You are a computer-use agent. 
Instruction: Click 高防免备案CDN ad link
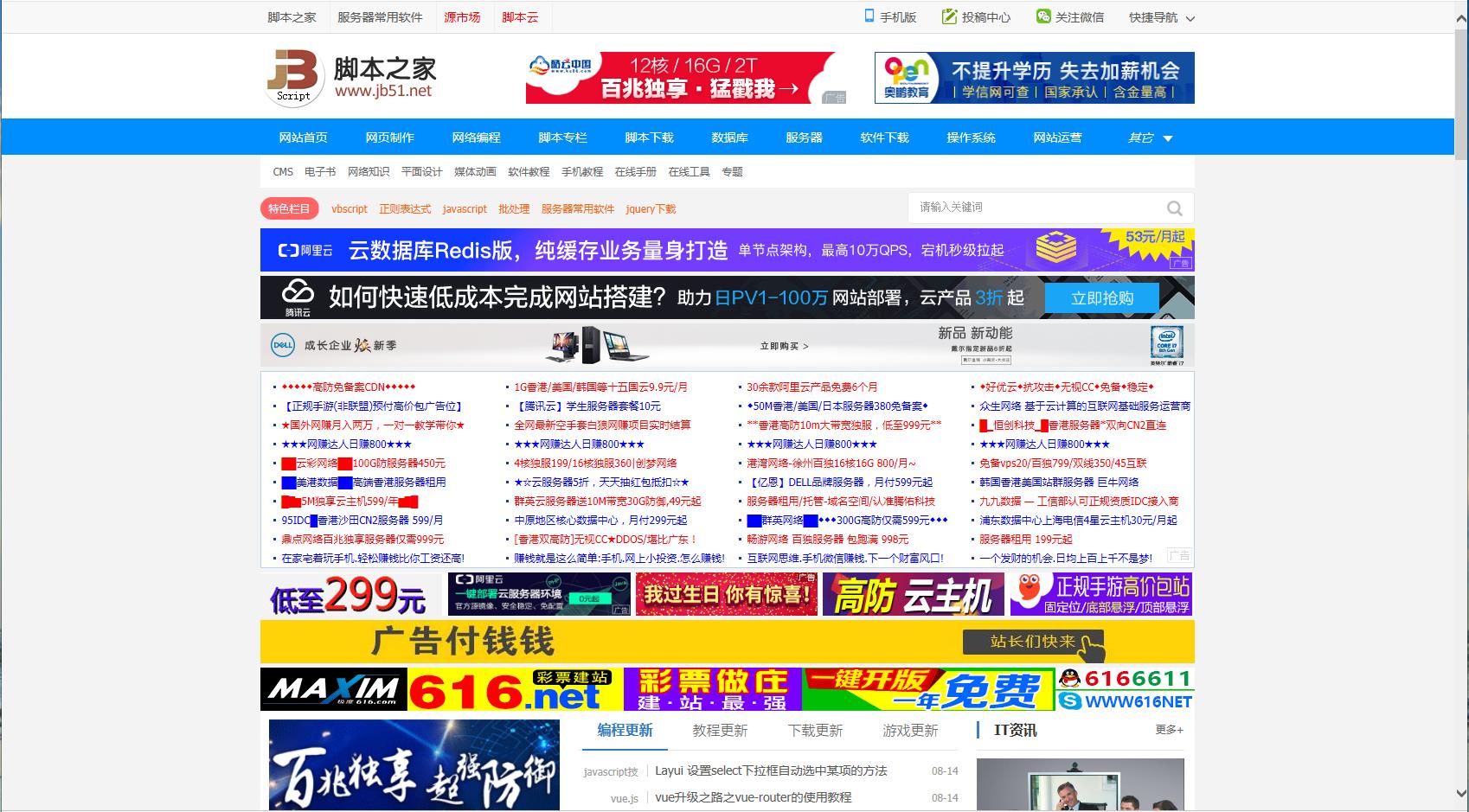pos(349,387)
